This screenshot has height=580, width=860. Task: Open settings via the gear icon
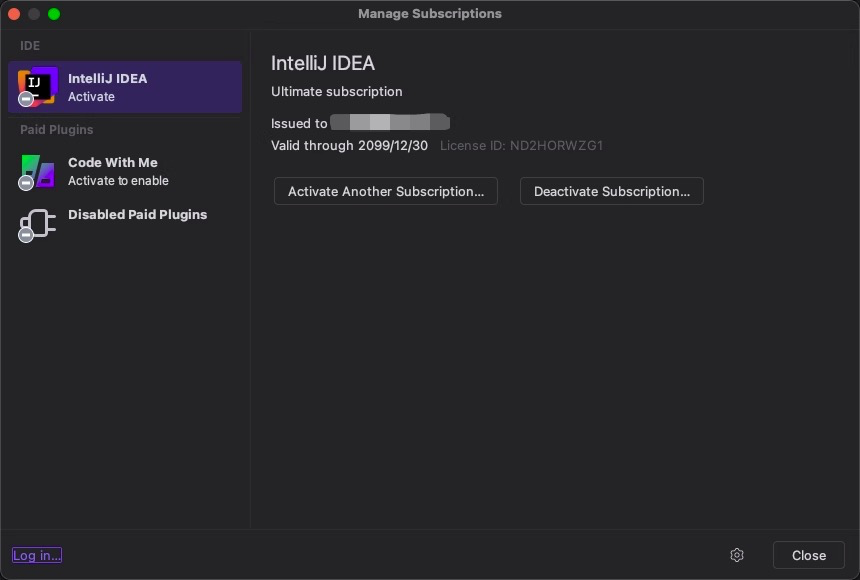(737, 555)
